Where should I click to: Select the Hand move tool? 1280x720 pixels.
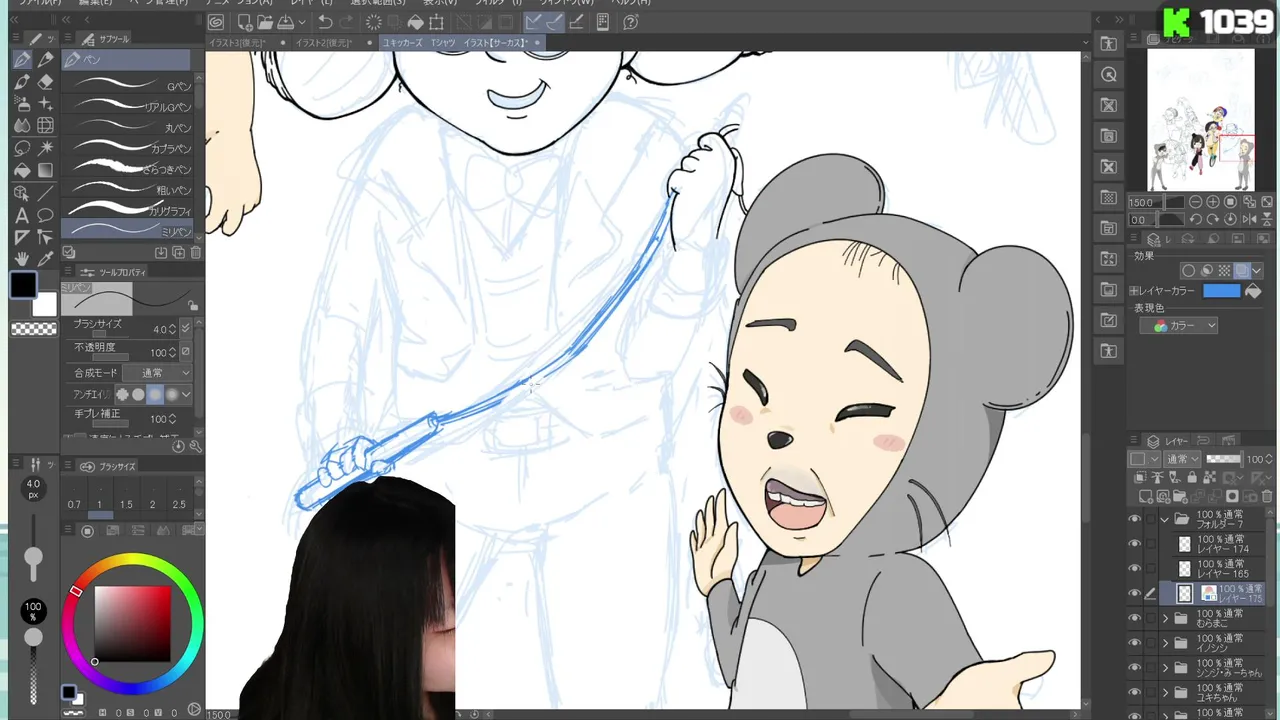click(22, 259)
